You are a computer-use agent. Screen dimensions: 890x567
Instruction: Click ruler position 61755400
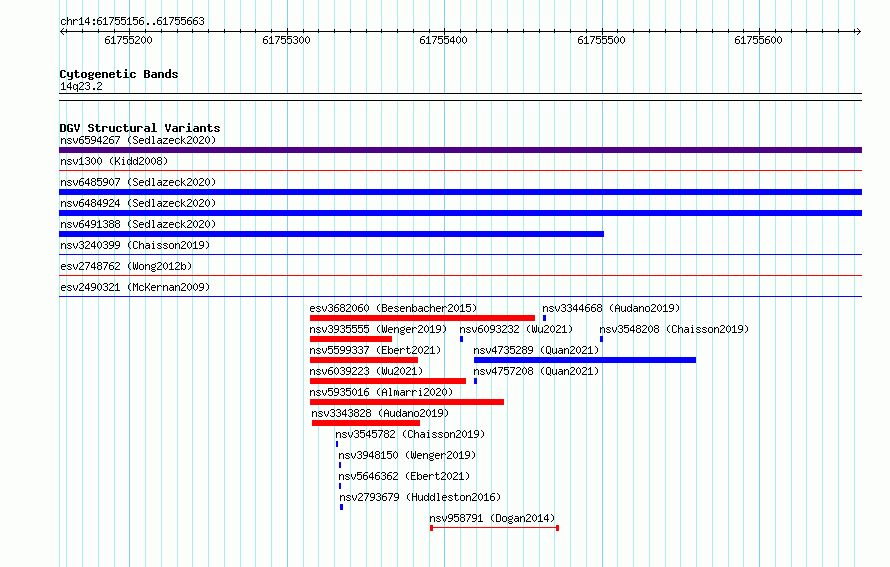click(443, 40)
